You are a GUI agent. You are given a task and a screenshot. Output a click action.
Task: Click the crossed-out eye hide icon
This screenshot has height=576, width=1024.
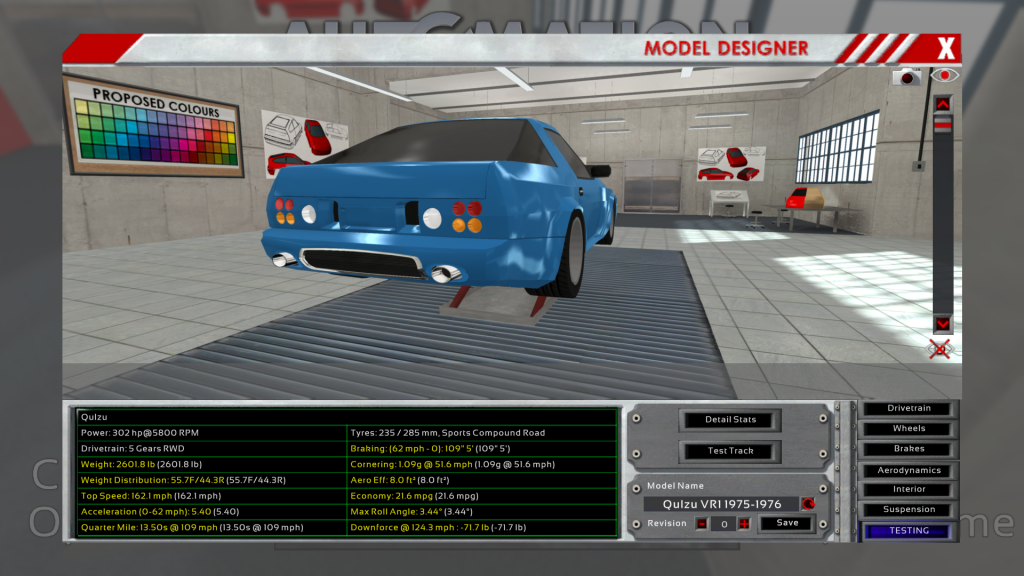(940, 348)
